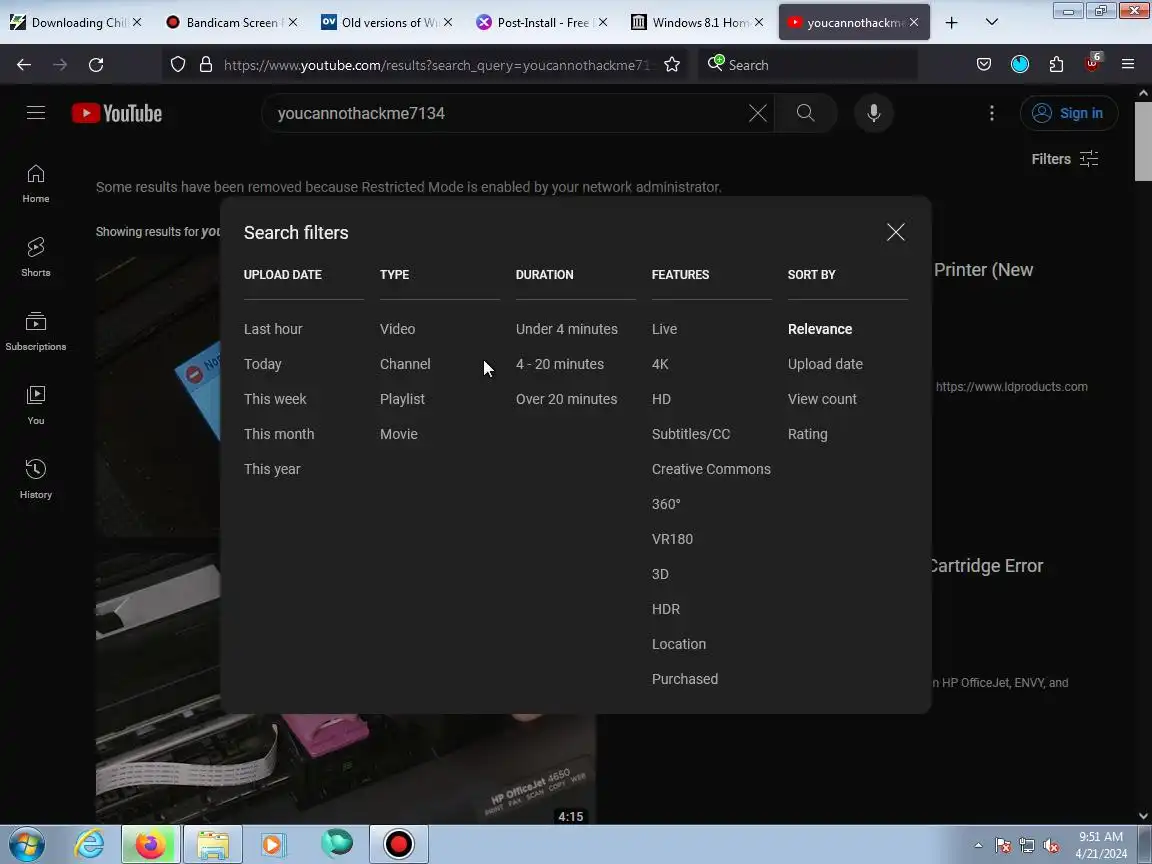Enable the Live feature filter
This screenshot has height=864, width=1152.
tap(664, 329)
